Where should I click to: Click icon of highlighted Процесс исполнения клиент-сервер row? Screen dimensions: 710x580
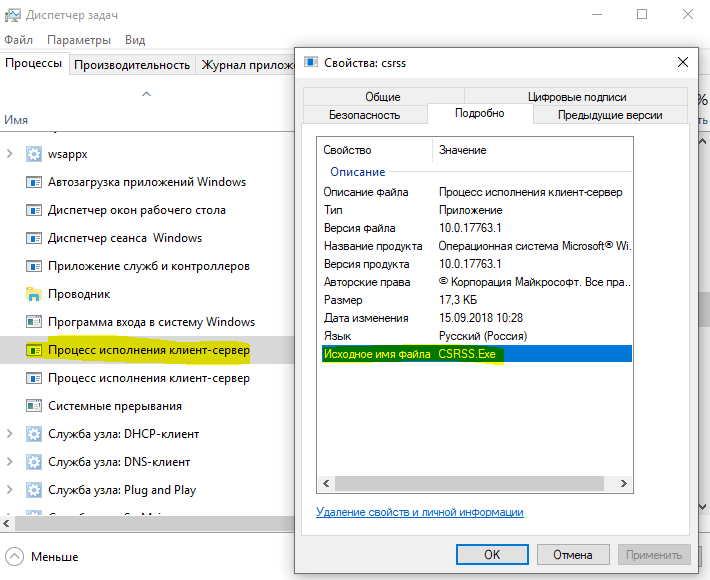[x=34, y=350]
